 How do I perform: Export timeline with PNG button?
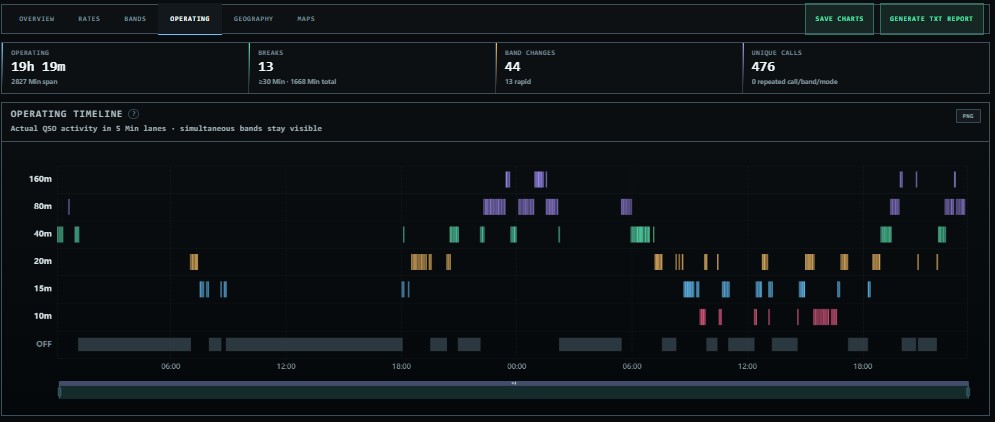click(x=968, y=116)
